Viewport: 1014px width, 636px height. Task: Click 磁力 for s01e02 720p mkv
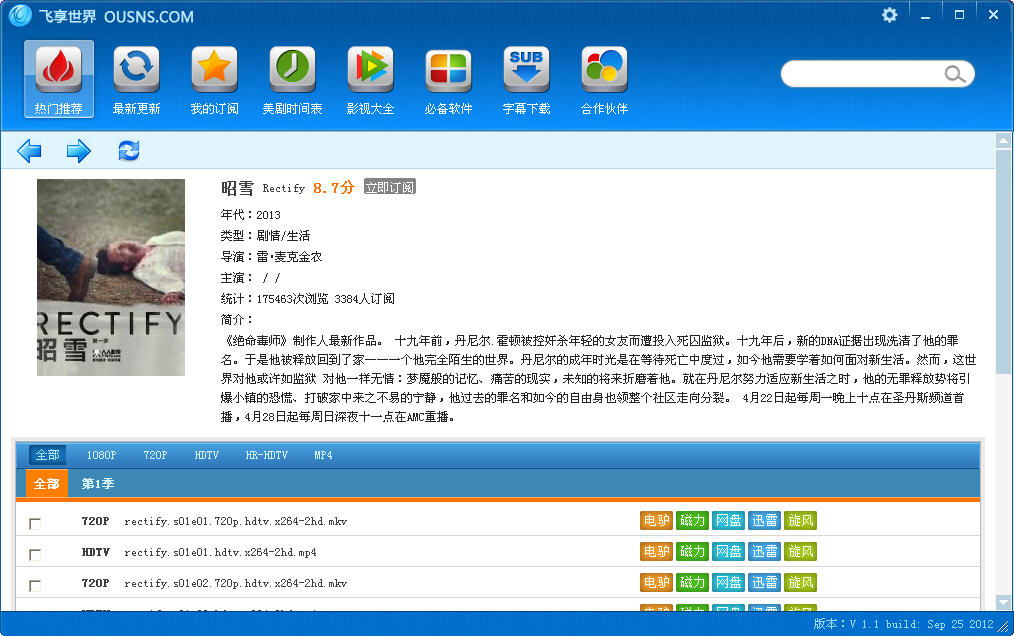coord(692,582)
